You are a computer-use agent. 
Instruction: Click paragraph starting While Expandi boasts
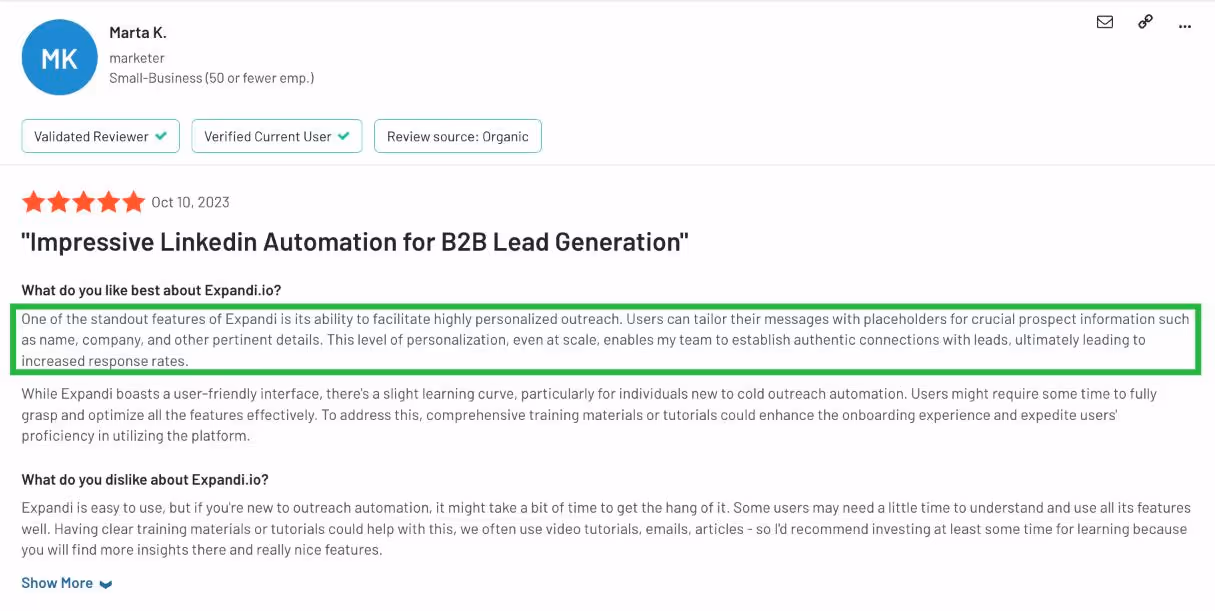[590, 415]
